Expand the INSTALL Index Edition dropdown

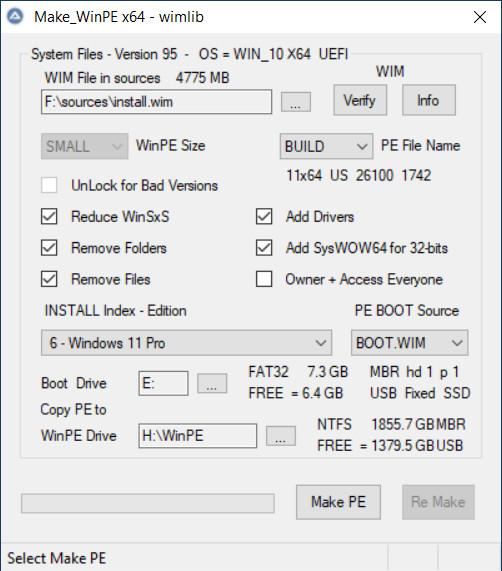point(186,343)
